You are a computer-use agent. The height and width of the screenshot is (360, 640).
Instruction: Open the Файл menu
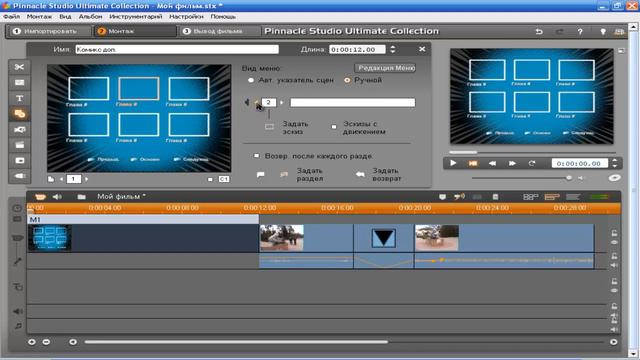tap(11, 17)
